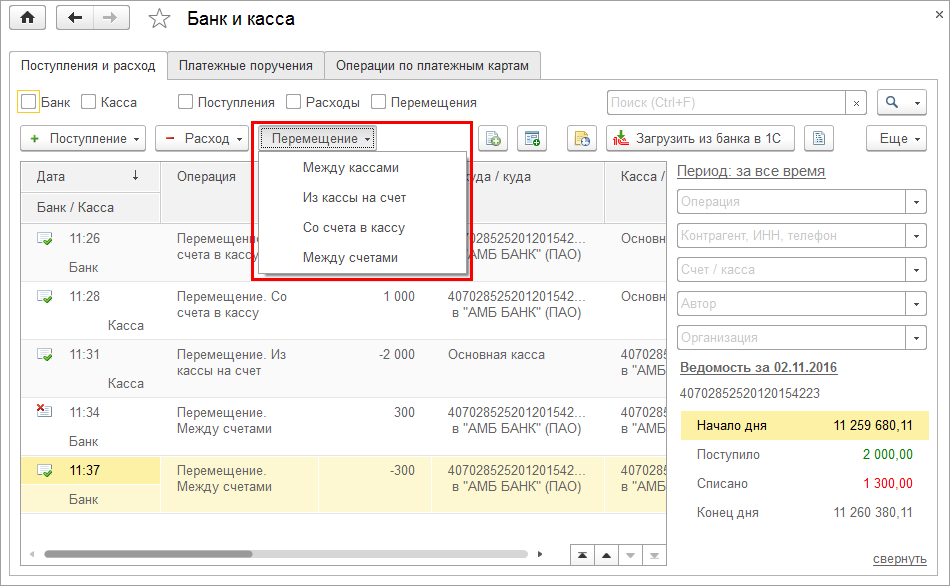Tick the Расходы checkbox
950x586 pixels.
pos(293,102)
